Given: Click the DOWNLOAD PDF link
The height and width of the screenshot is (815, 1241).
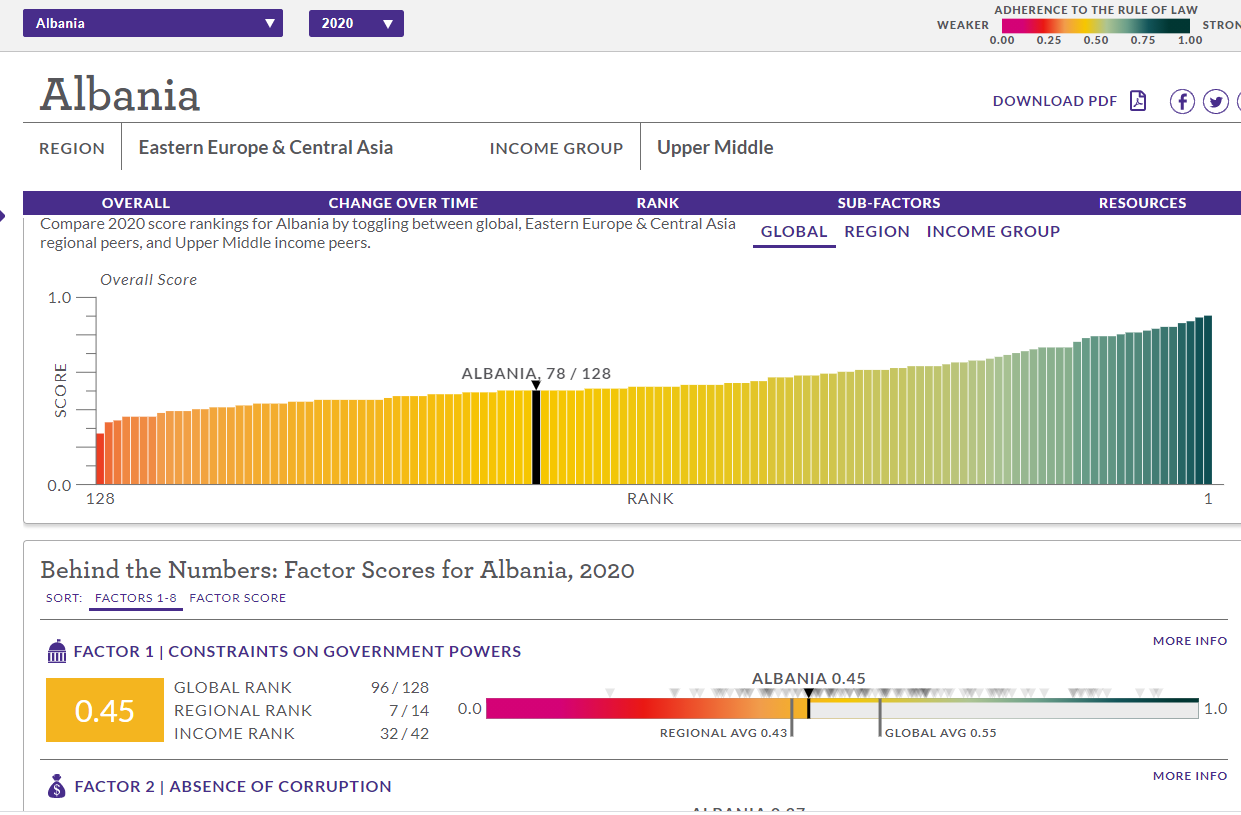Looking at the screenshot, I should tap(1055, 101).
